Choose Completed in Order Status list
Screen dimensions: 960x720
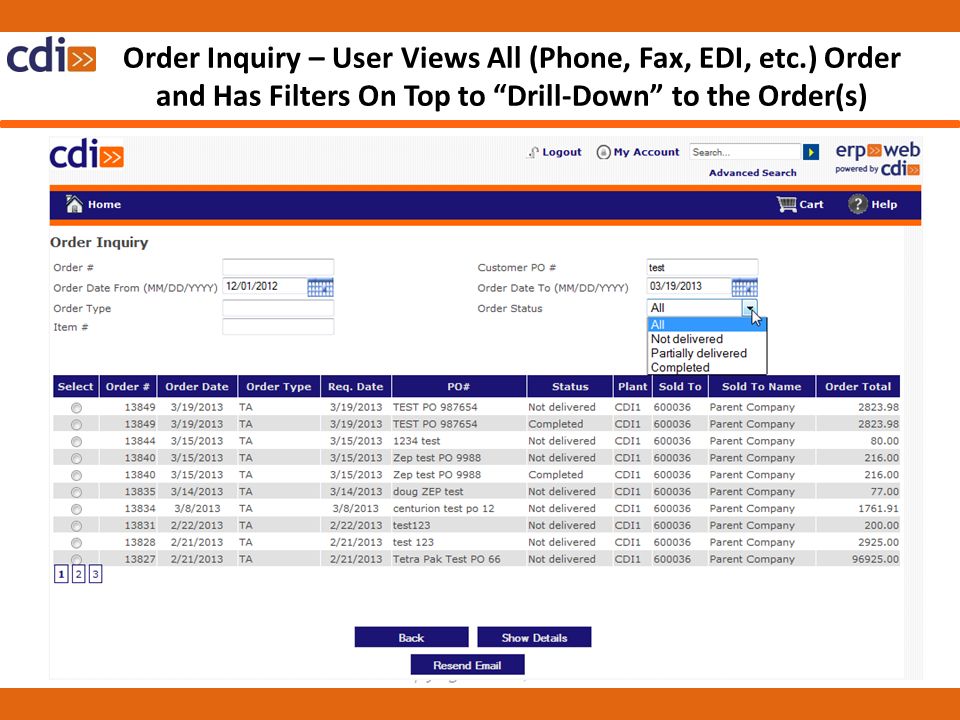(707, 367)
